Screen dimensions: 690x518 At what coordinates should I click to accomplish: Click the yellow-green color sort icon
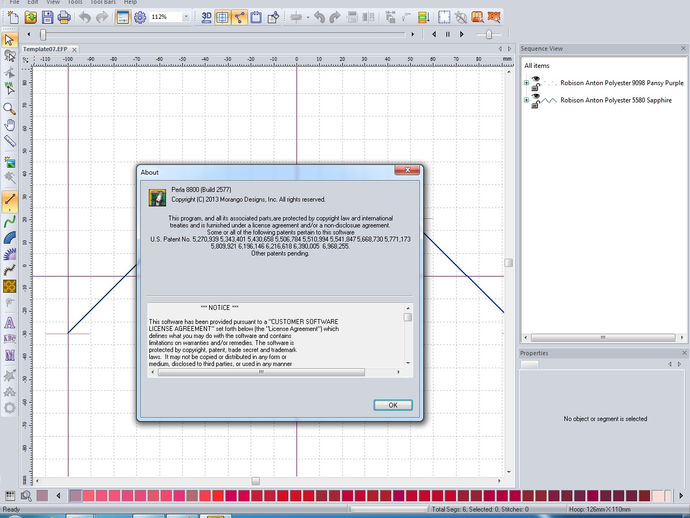423,17
